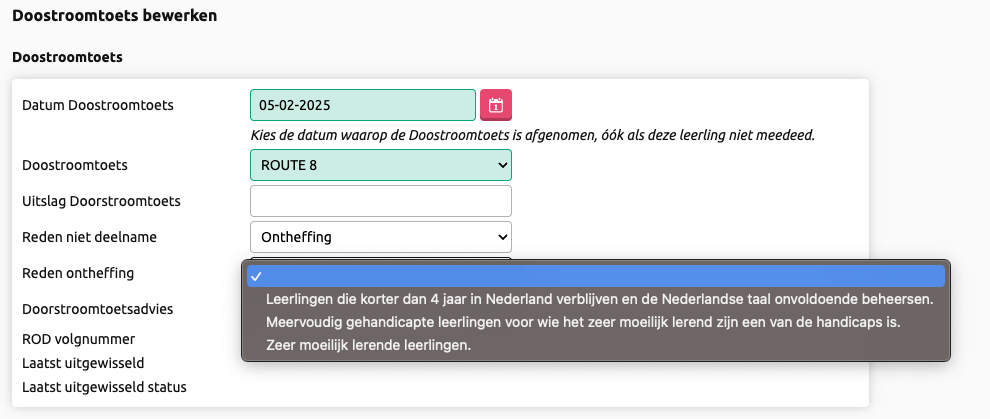The height and width of the screenshot is (419, 990).
Task: Open the Doostroomtoets ROUTE 8 dropdown
Action: 381,165
